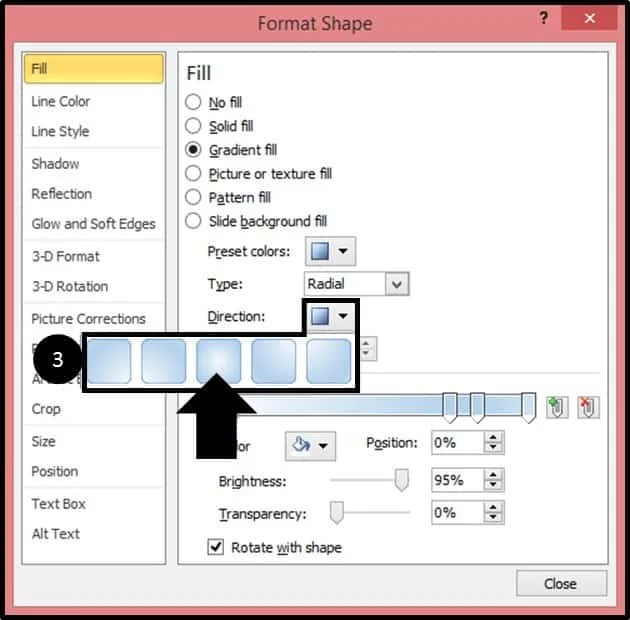This screenshot has width=630, height=620.
Task: Open the Preset colors swatch dropdown
Action: [x=330, y=252]
